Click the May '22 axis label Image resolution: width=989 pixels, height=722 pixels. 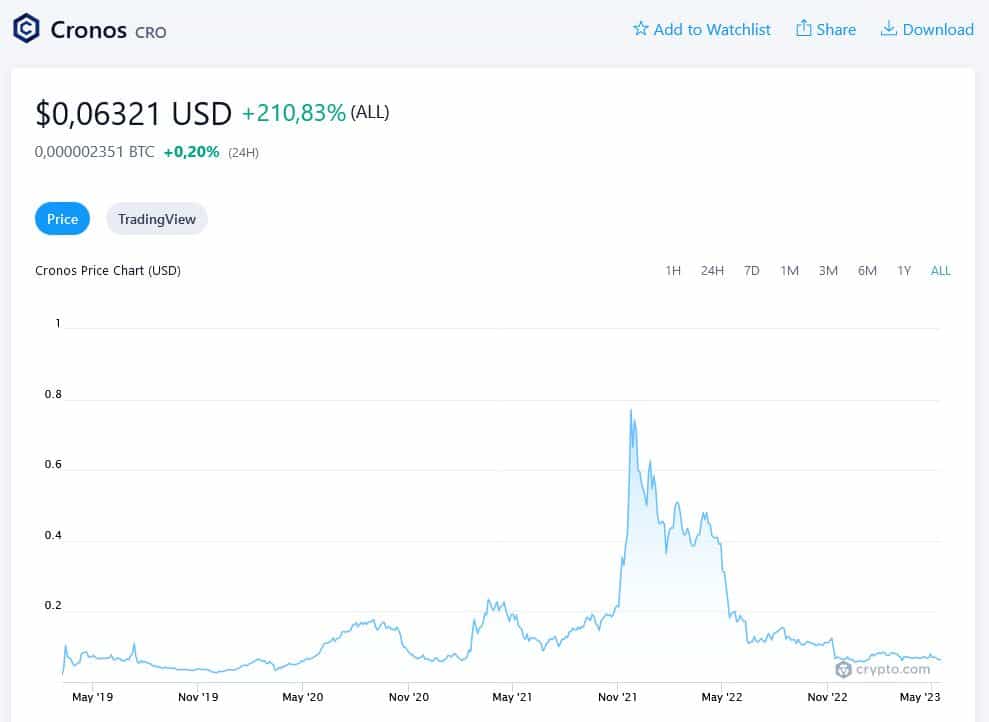722,697
